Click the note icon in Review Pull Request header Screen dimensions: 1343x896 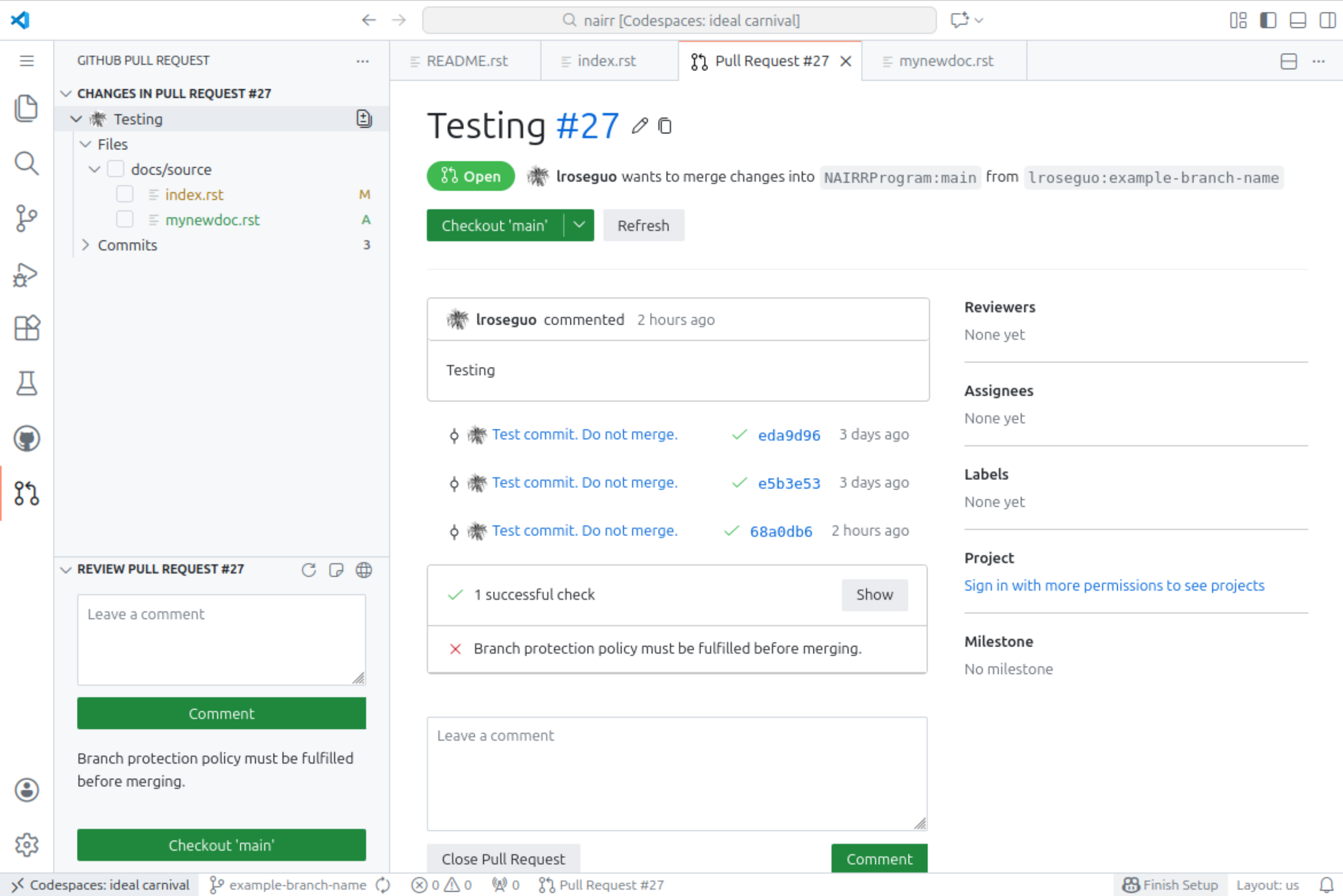pos(336,570)
